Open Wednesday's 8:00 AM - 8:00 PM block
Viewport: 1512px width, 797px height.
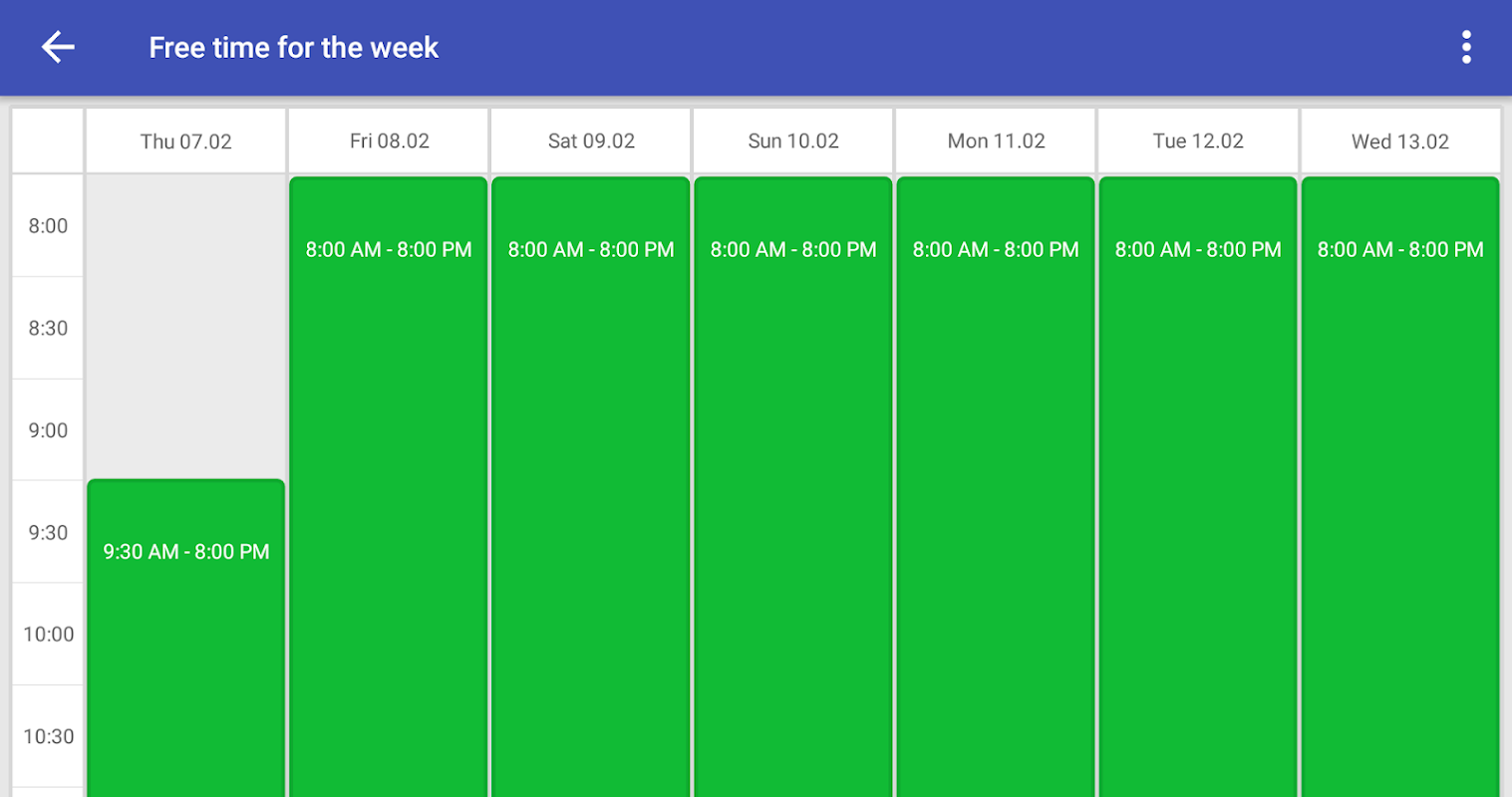click(x=1400, y=487)
